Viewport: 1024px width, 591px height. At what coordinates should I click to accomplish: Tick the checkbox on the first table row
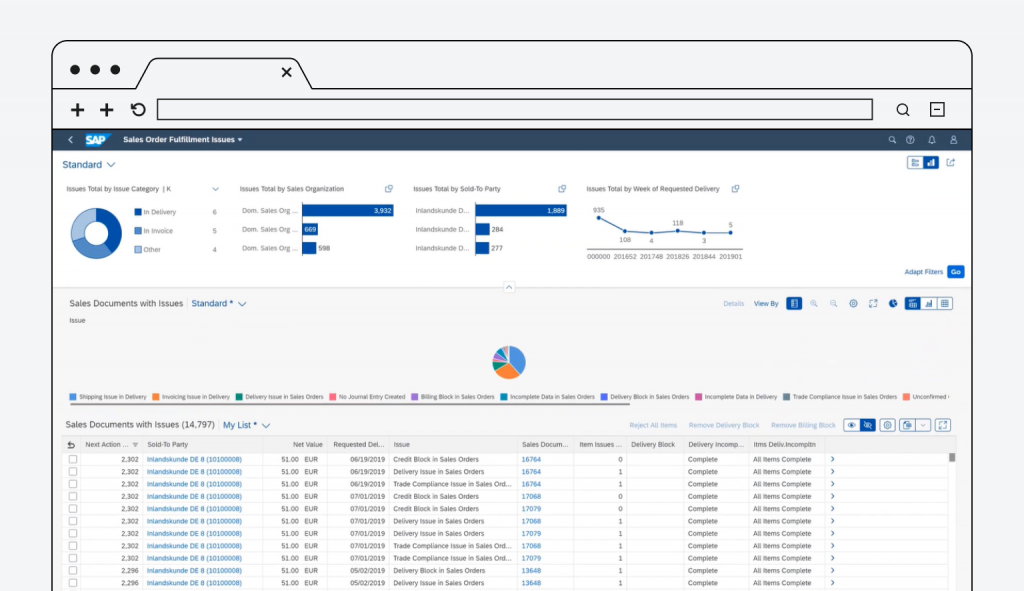(x=72, y=459)
